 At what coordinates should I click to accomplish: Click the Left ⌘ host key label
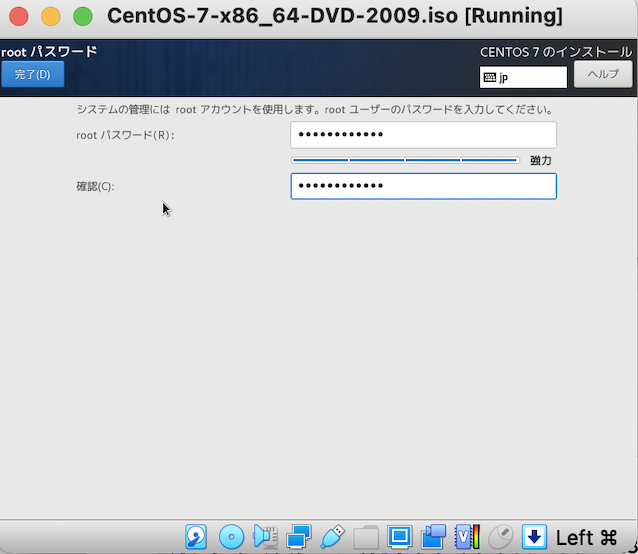(586, 537)
